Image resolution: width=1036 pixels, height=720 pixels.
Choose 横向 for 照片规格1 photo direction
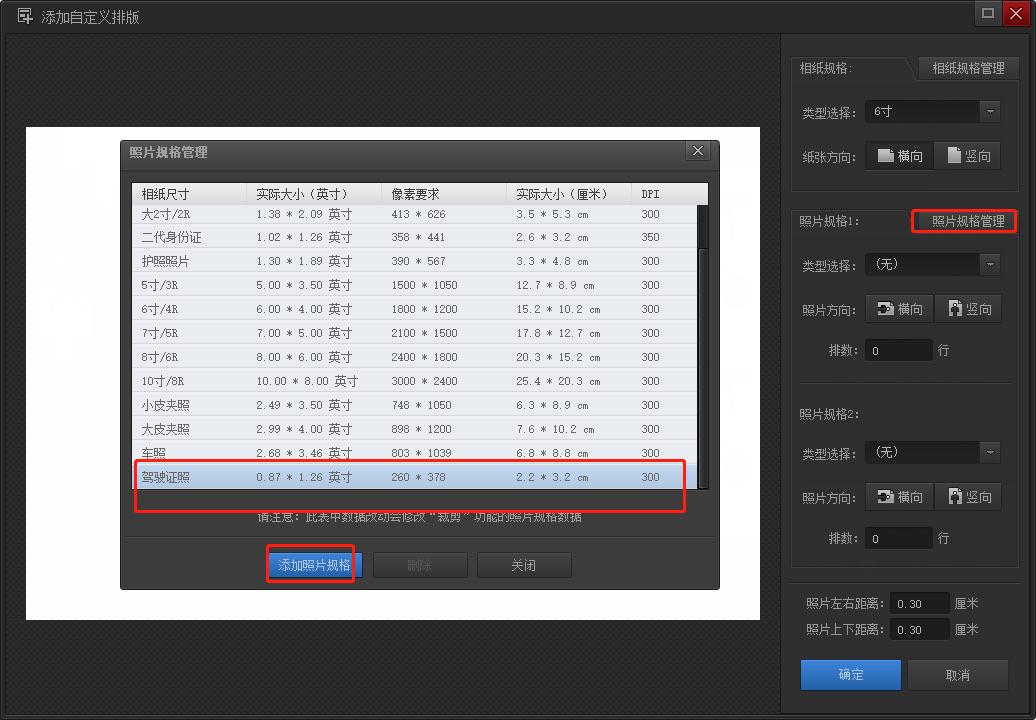(x=899, y=309)
